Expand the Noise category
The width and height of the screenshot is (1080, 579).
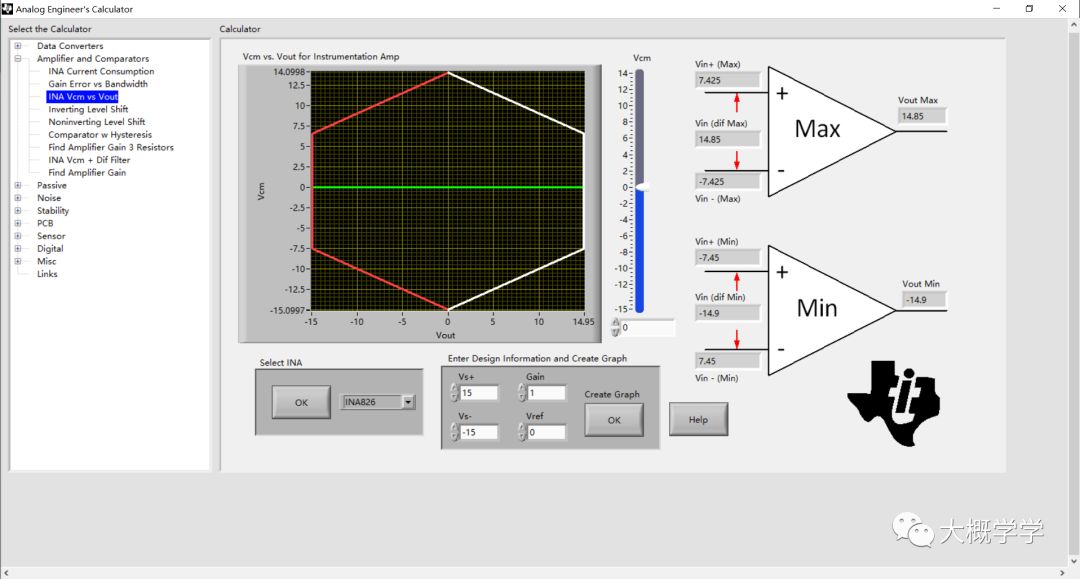click(18, 198)
